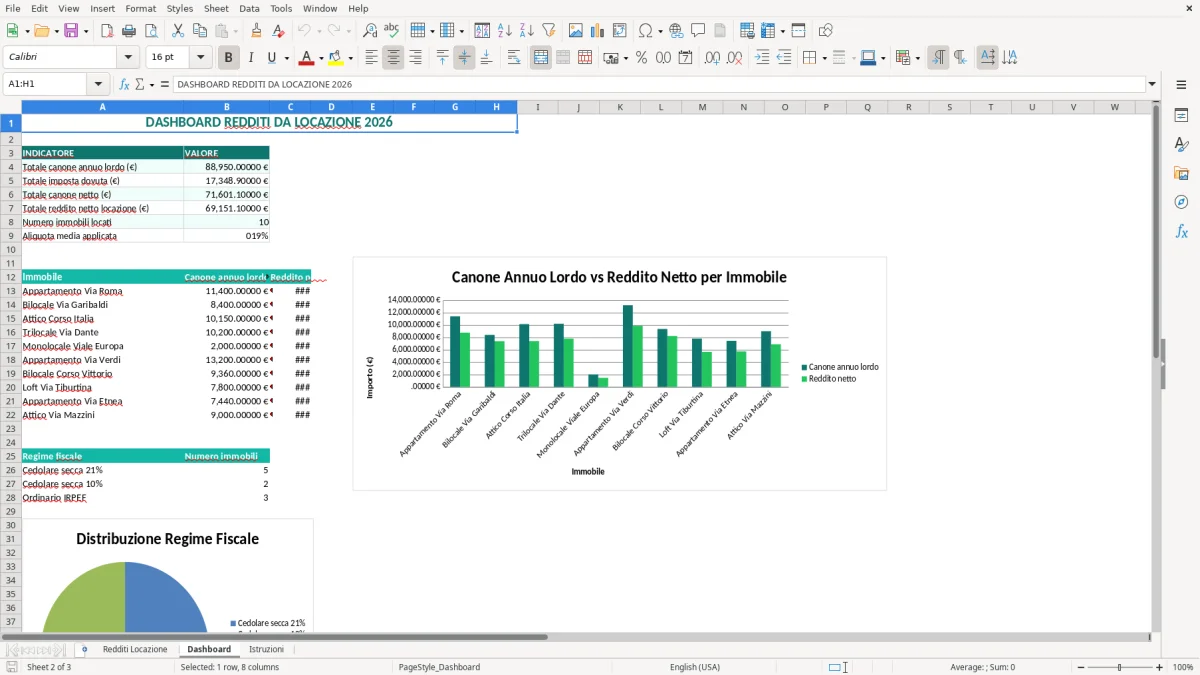Open Conditional Formatting dropdown arrow
This screenshot has width=1200, height=675.
pyautogui.click(x=917, y=58)
